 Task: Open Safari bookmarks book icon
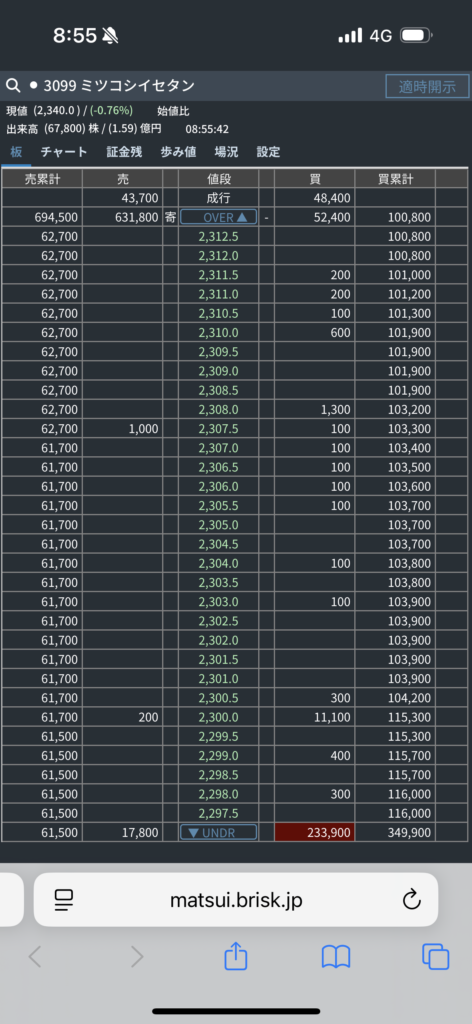pyautogui.click(x=336, y=957)
